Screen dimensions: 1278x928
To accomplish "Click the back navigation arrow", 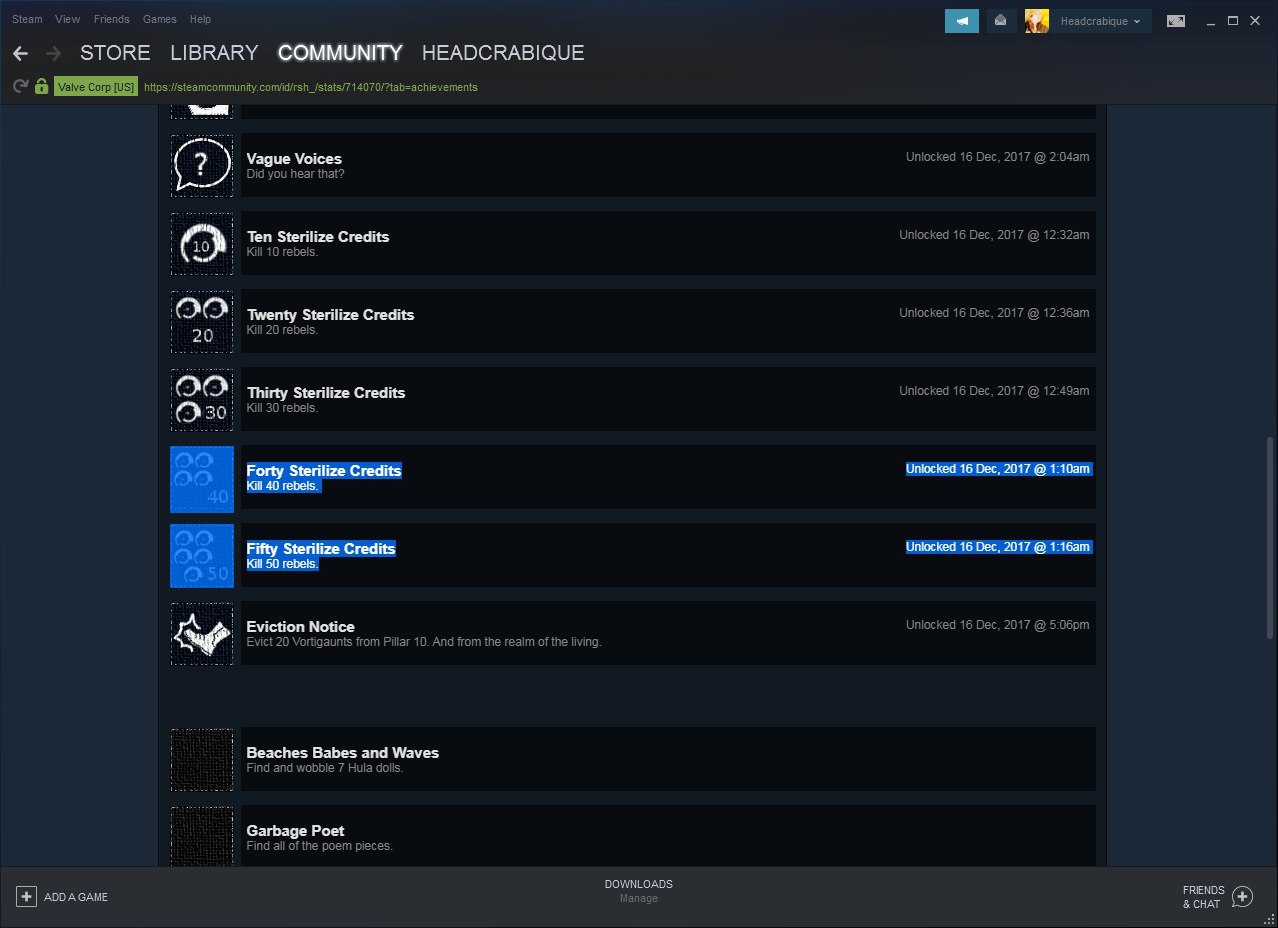I will (20, 53).
